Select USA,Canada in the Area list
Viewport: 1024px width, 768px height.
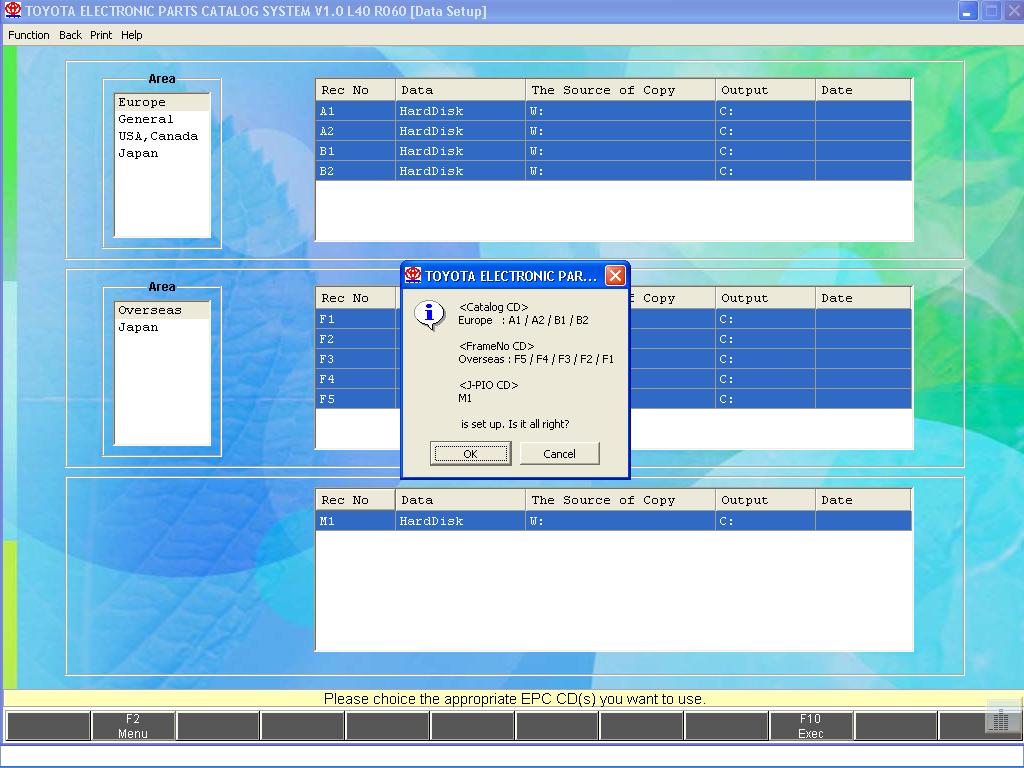coord(158,136)
